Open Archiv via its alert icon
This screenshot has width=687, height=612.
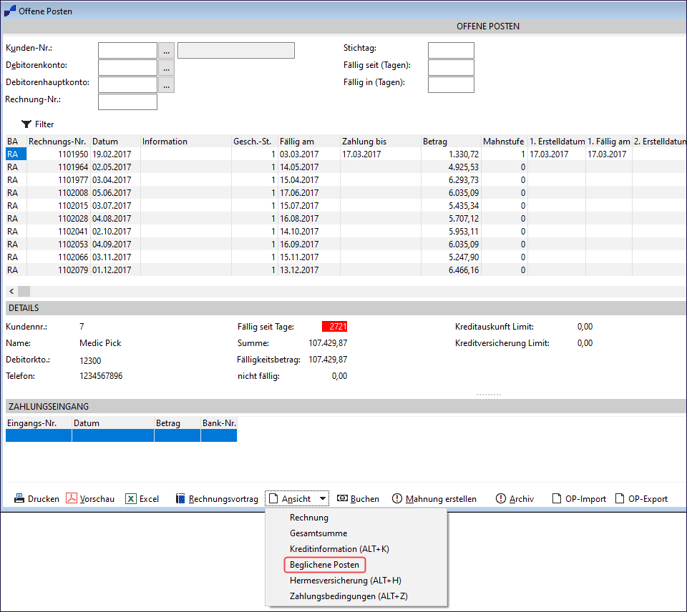[x=501, y=499]
